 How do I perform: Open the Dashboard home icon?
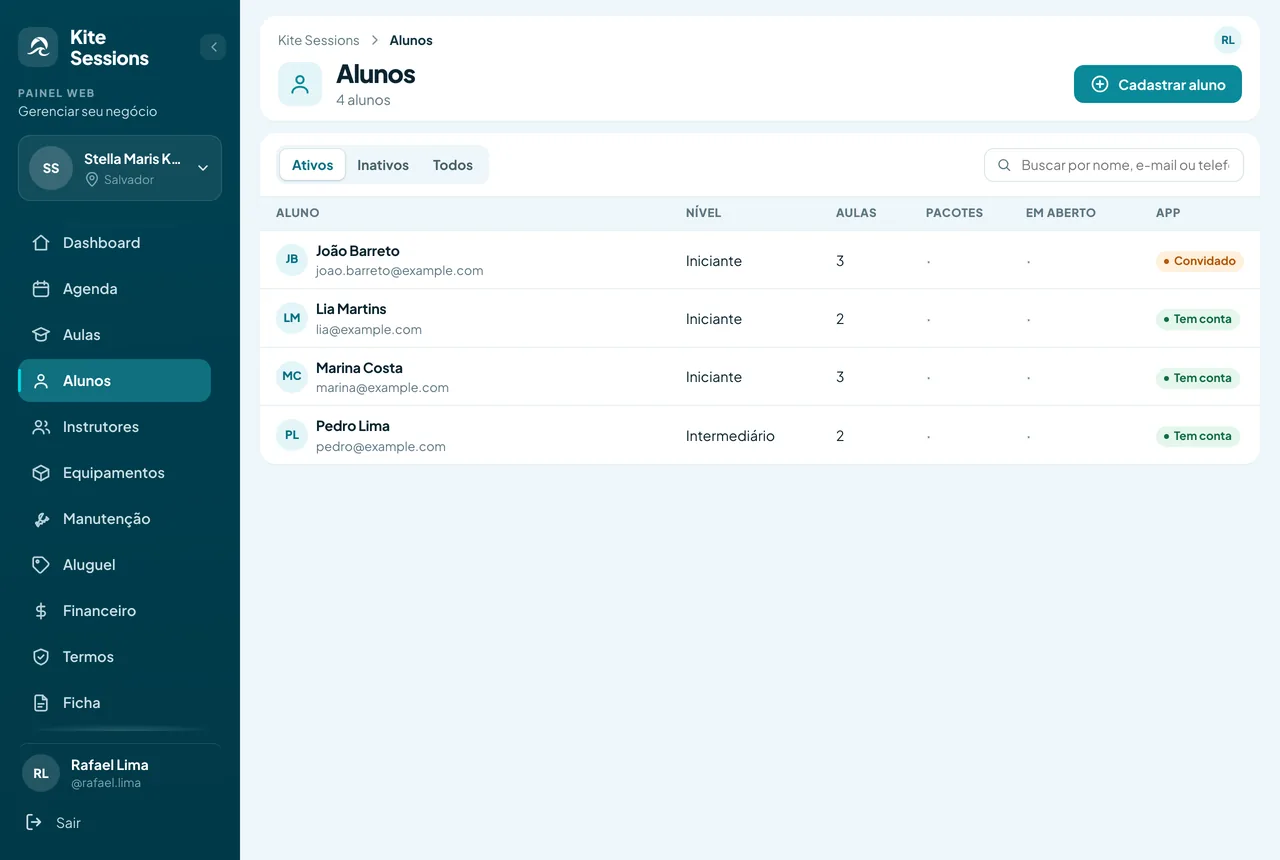pyautogui.click(x=41, y=243)
